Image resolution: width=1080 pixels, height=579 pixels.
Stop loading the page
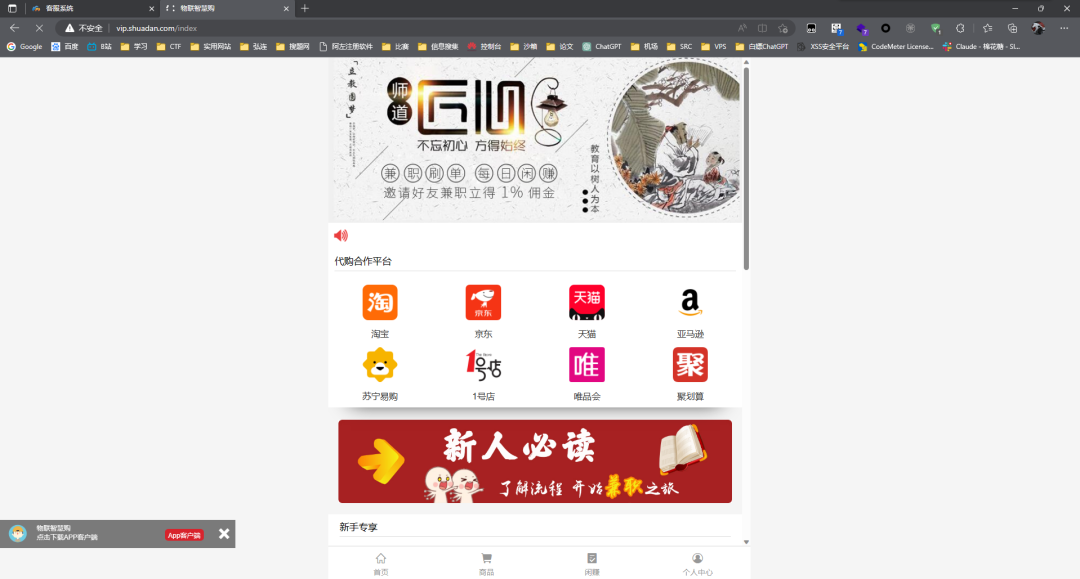[x=39, y=28]
